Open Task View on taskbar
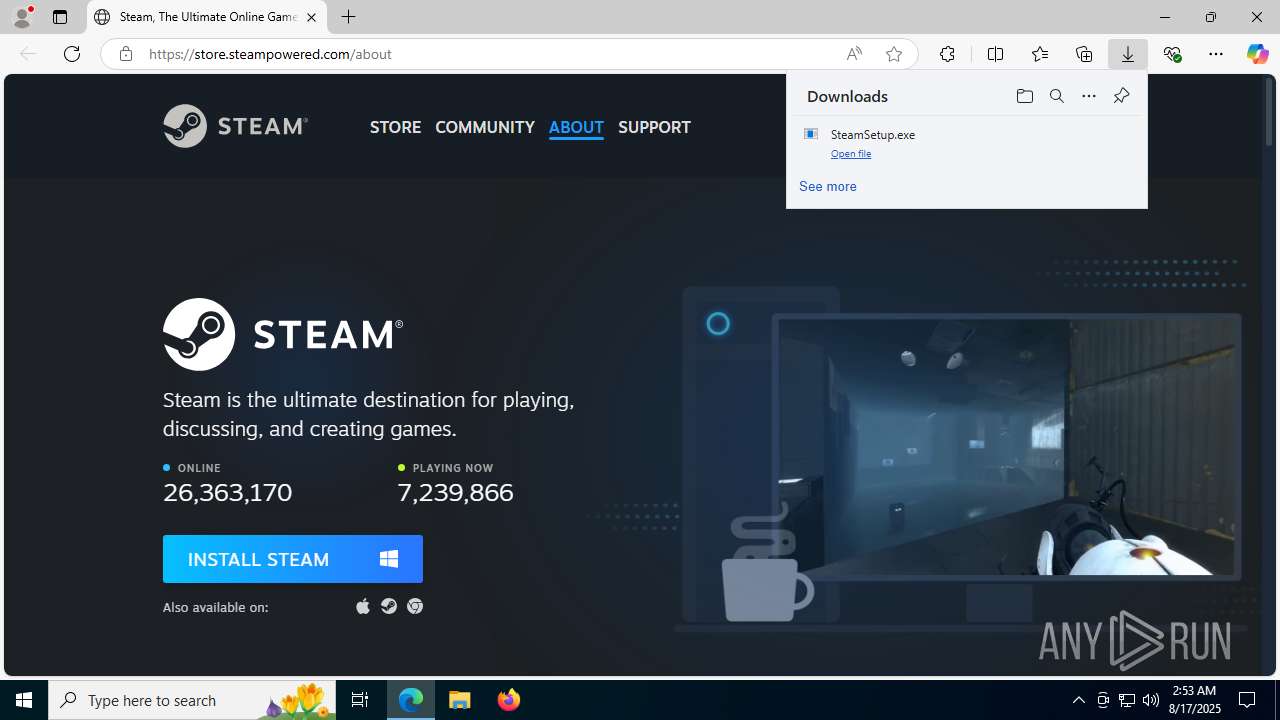The height and width of the screenshot is (720, 1280). [360, 700]
